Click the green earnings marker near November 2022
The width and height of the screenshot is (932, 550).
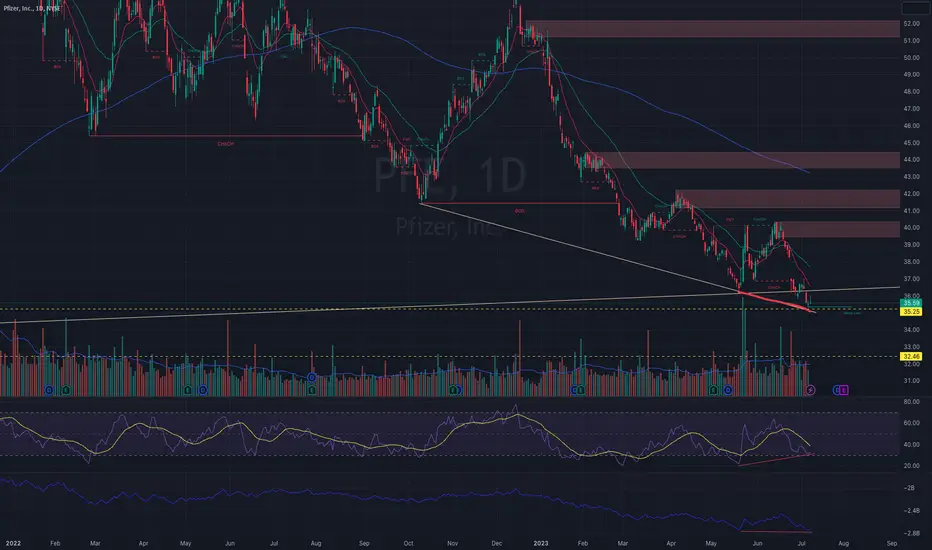(454, 390)
